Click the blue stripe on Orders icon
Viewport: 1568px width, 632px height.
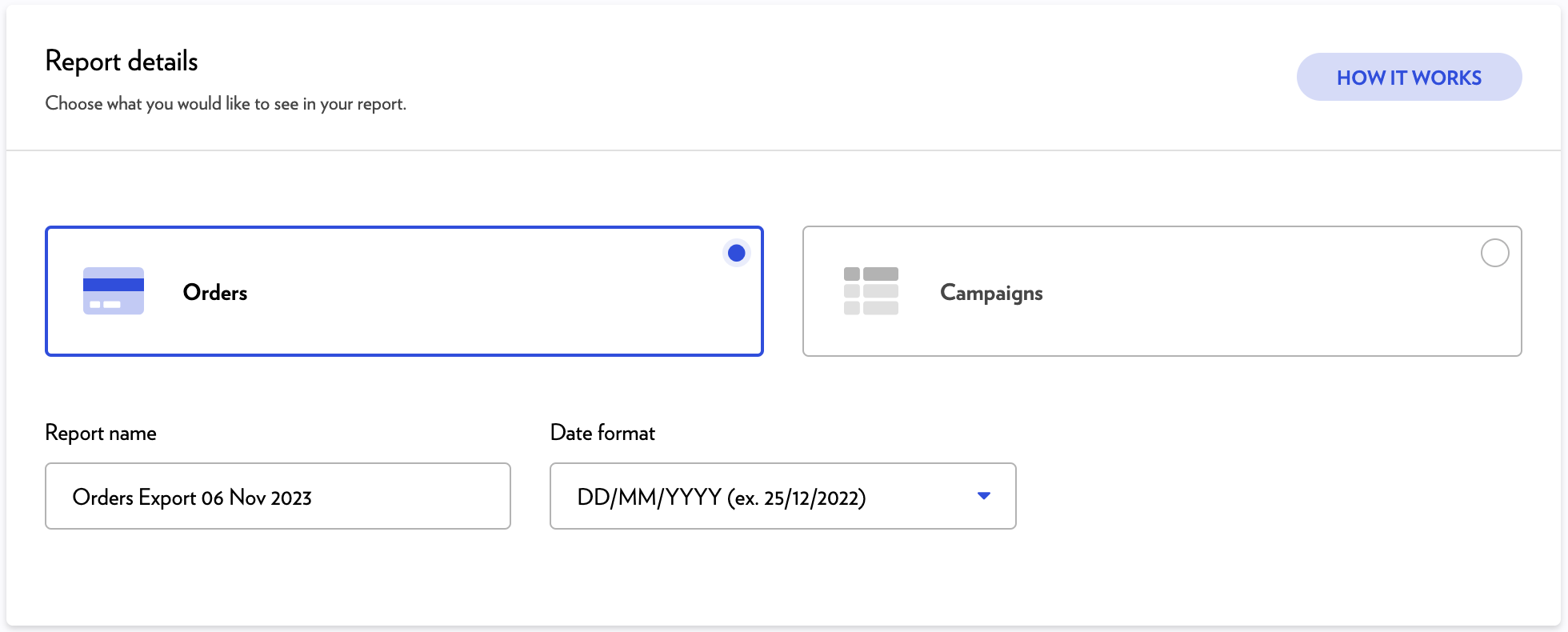[x=114, y=284]
